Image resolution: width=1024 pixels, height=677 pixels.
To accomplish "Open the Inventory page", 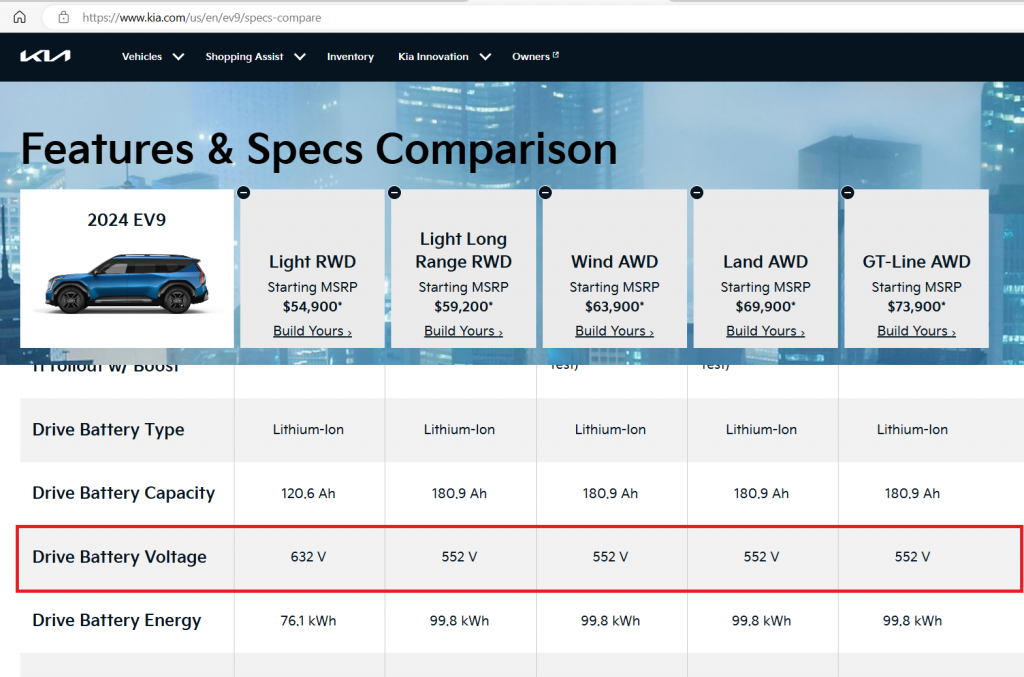I will pyautogui.click(x=350, y=57).
